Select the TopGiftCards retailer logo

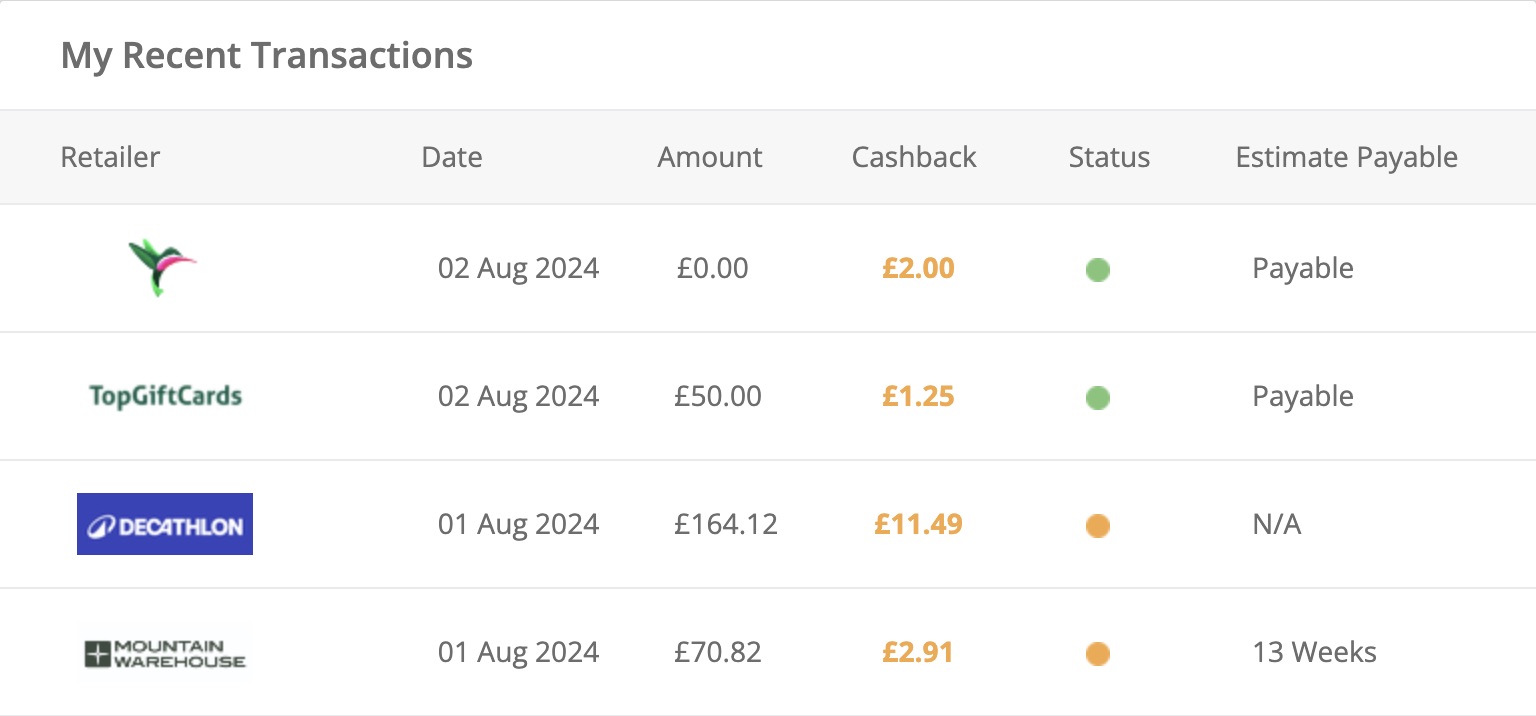[164, 396]
